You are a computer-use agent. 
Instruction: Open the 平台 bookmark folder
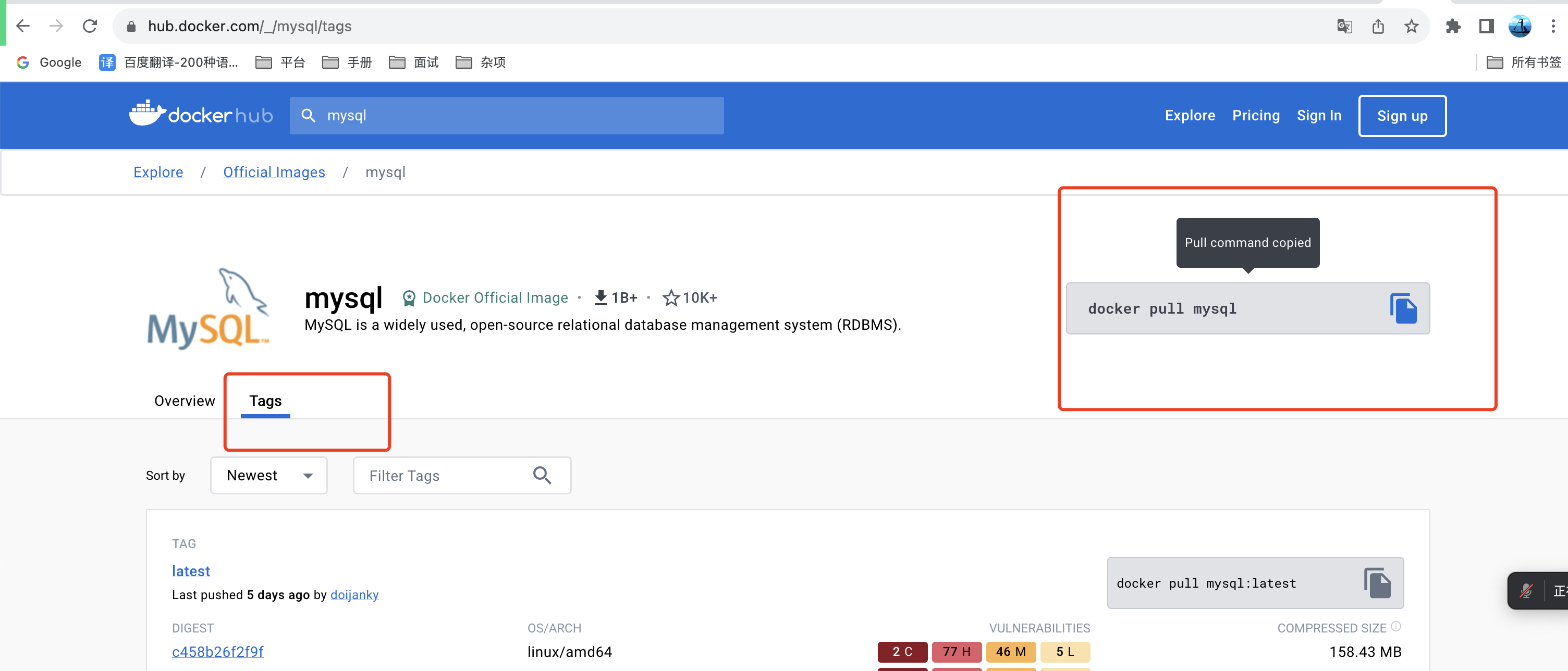[280, 62]
